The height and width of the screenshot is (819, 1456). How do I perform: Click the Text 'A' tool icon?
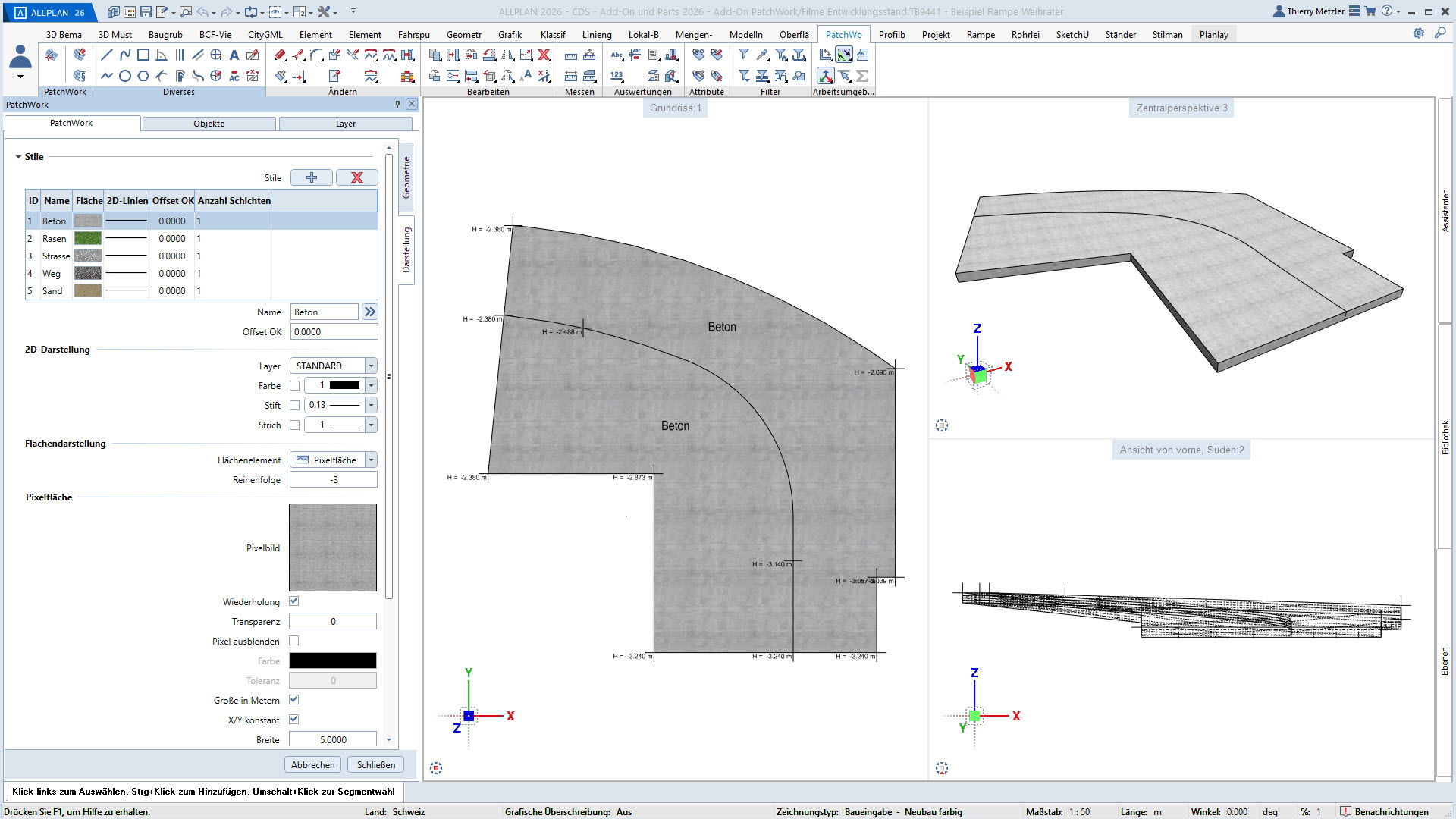[x=234, y=55]
